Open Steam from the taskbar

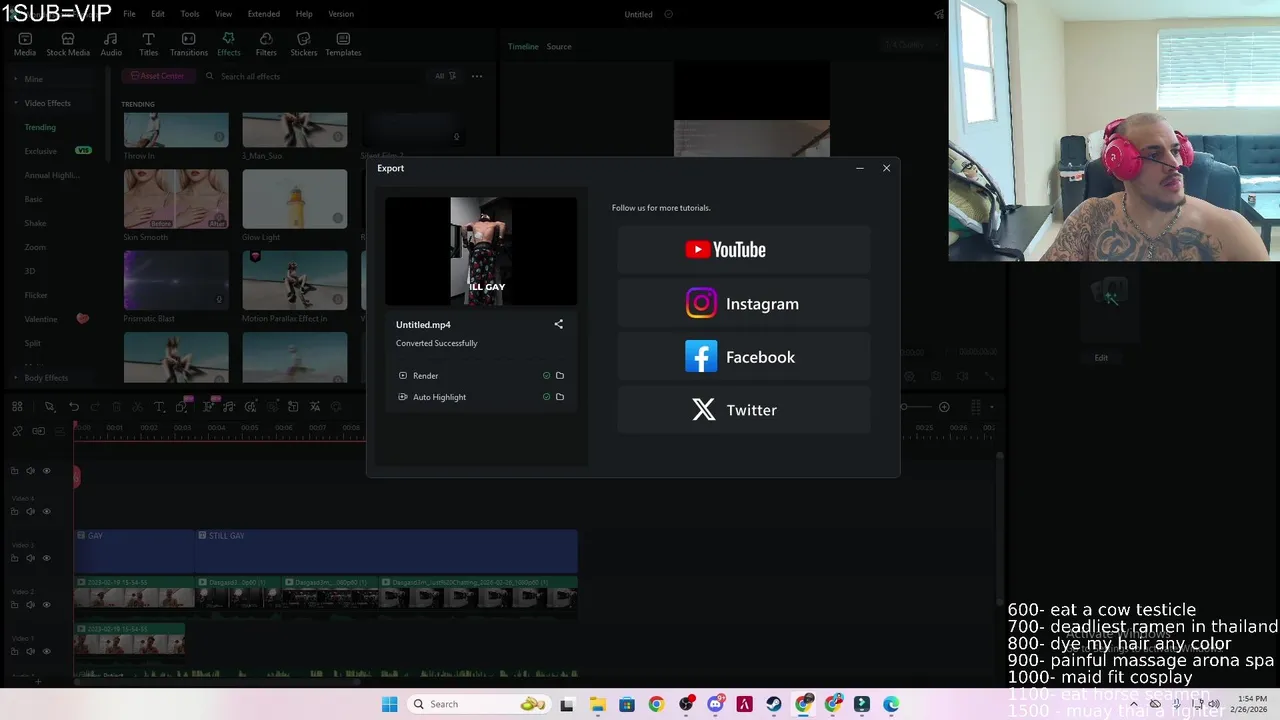point(774,704)
